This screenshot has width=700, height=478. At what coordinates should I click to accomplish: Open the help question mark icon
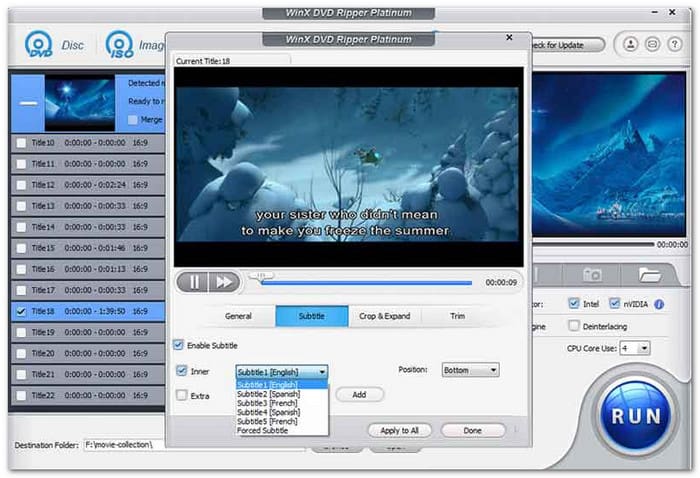click(x=674, y=44)
